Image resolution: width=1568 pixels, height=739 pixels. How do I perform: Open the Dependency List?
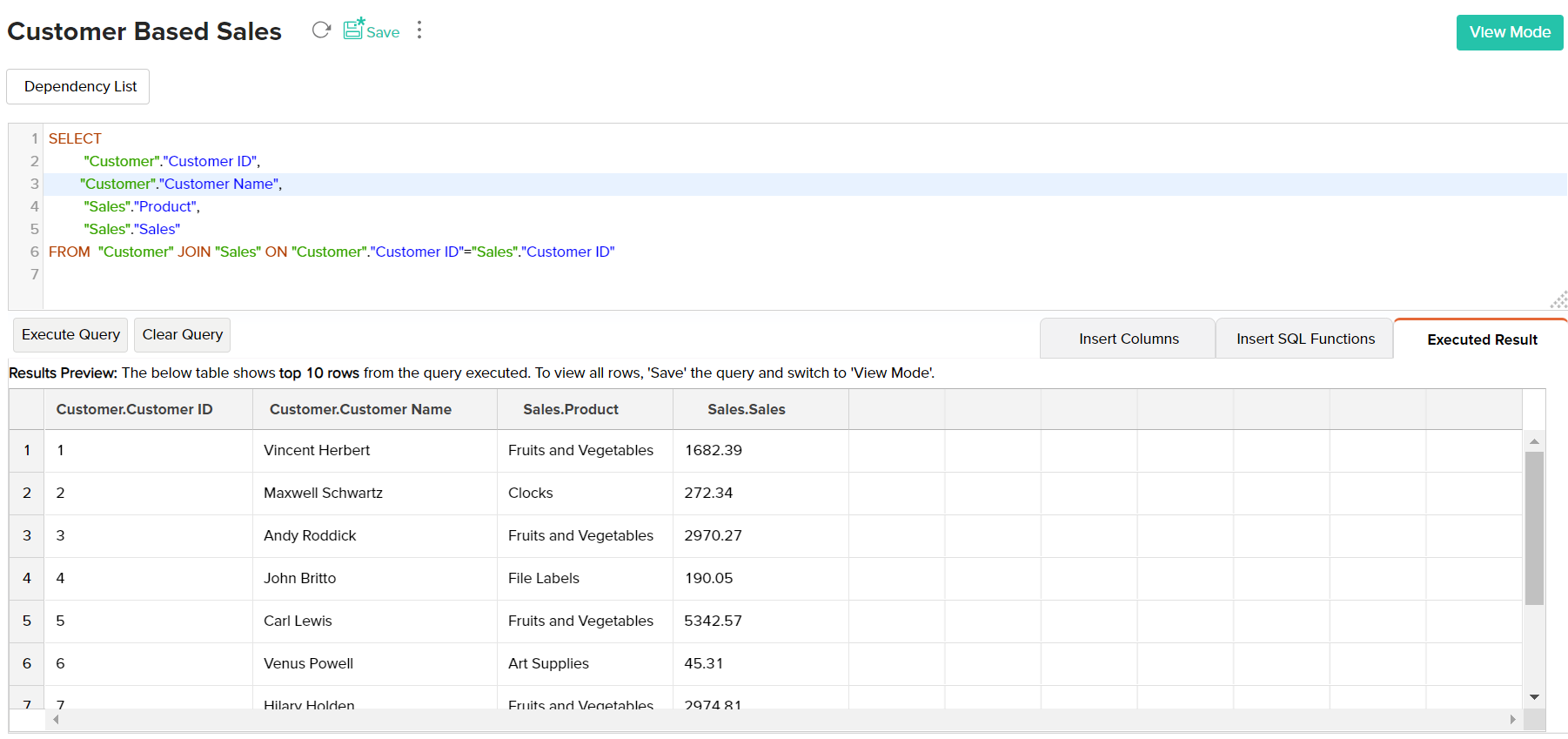tap(79, 87)
